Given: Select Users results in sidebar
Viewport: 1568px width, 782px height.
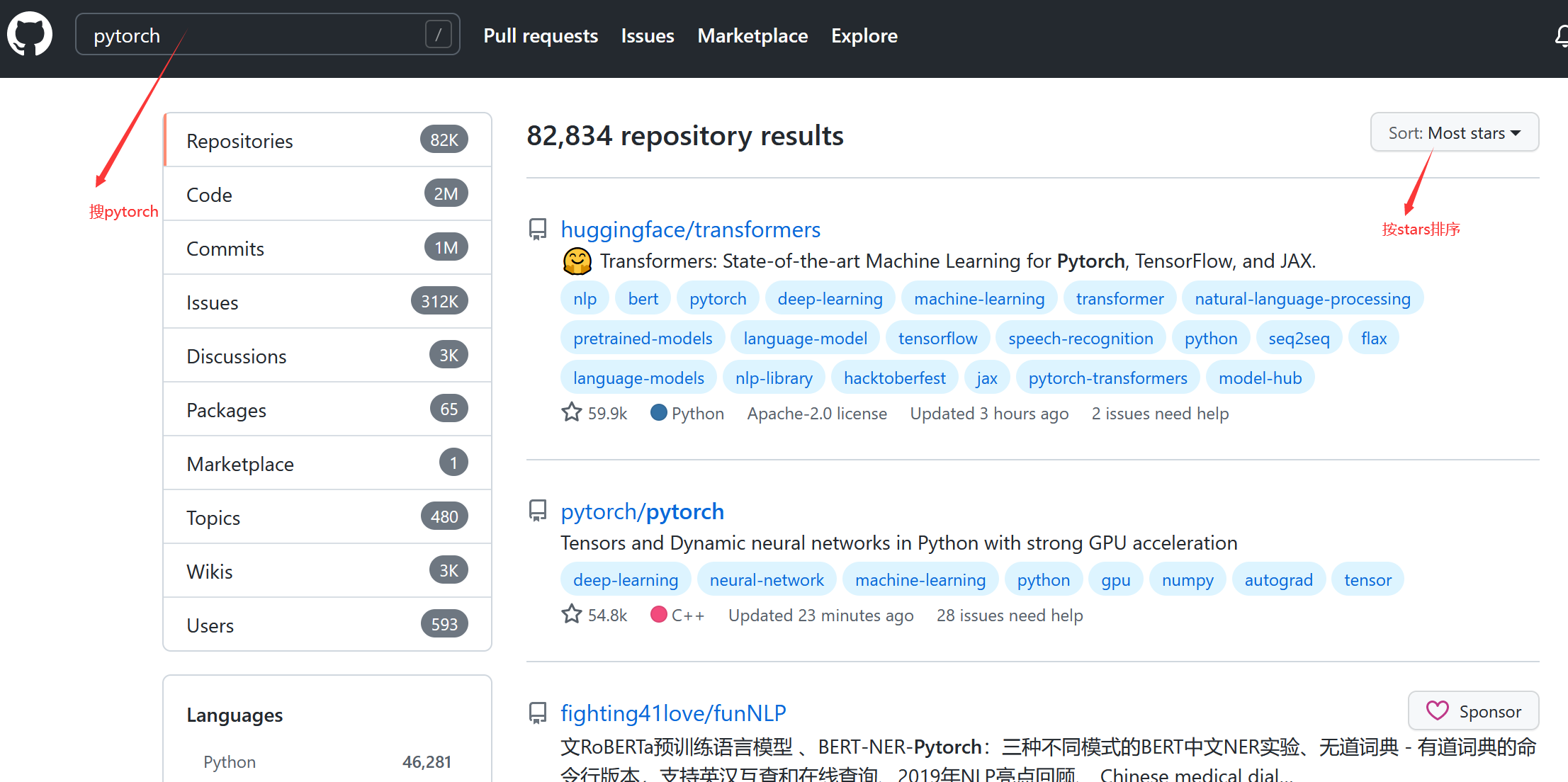Looking at the screenshot, I should pos(327,625).
